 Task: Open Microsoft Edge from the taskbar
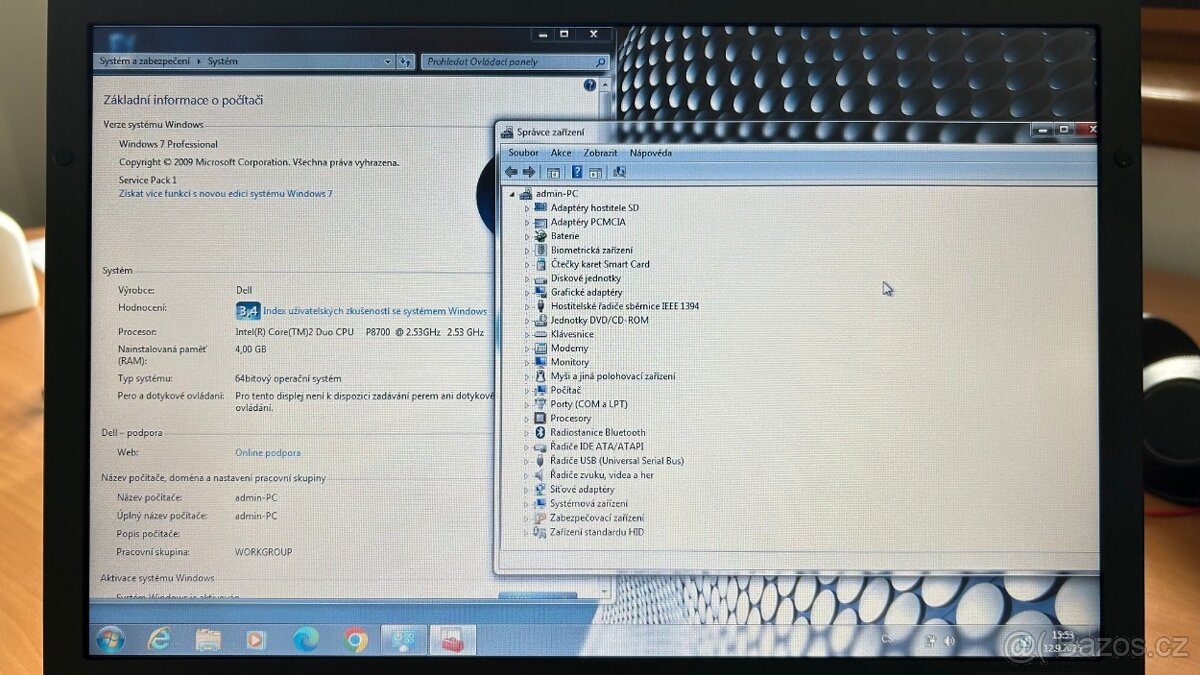(x=305, y=639)
